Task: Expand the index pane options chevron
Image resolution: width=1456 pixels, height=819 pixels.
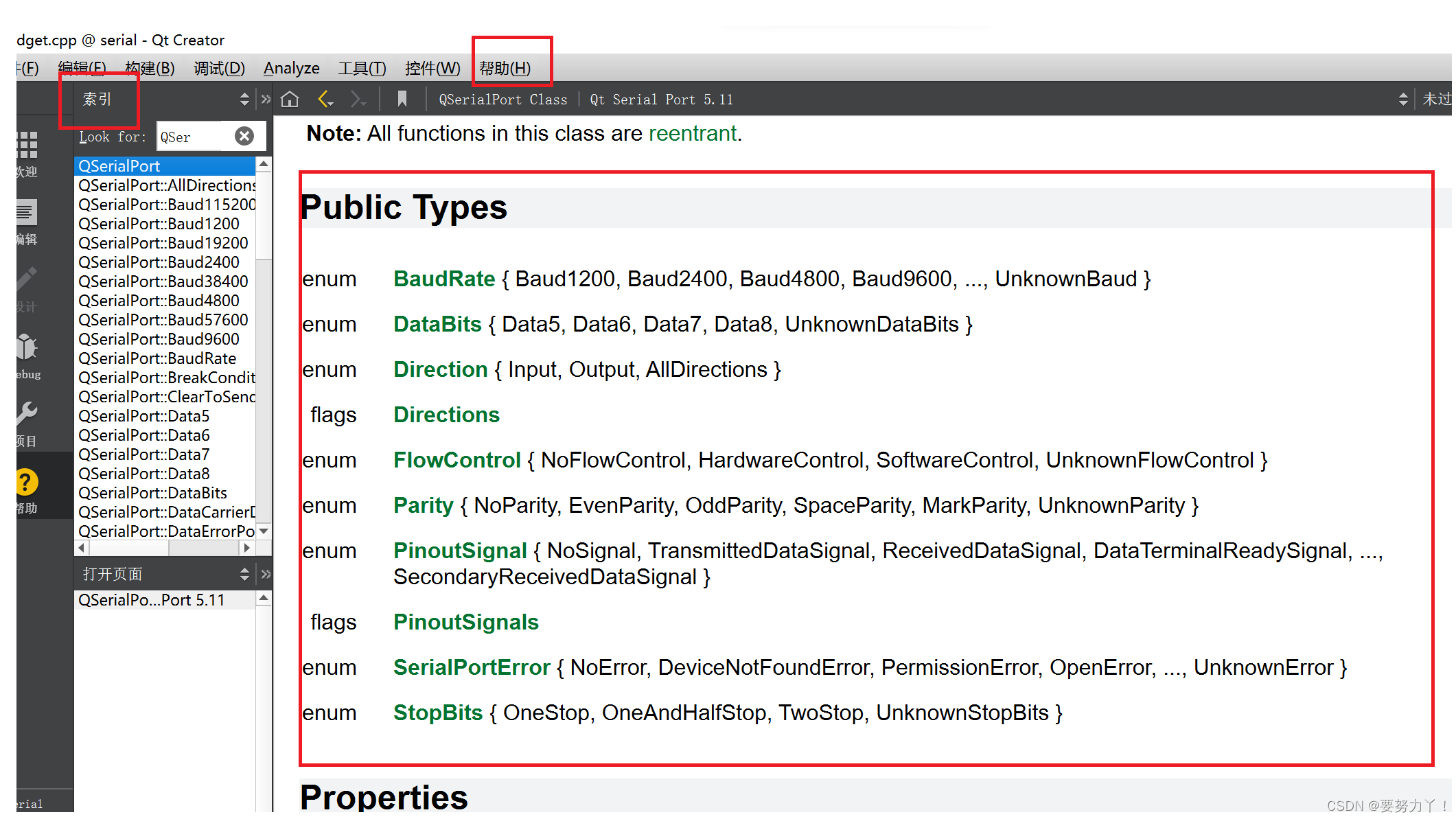Action: pyautogui.click(x=266, y=100)
